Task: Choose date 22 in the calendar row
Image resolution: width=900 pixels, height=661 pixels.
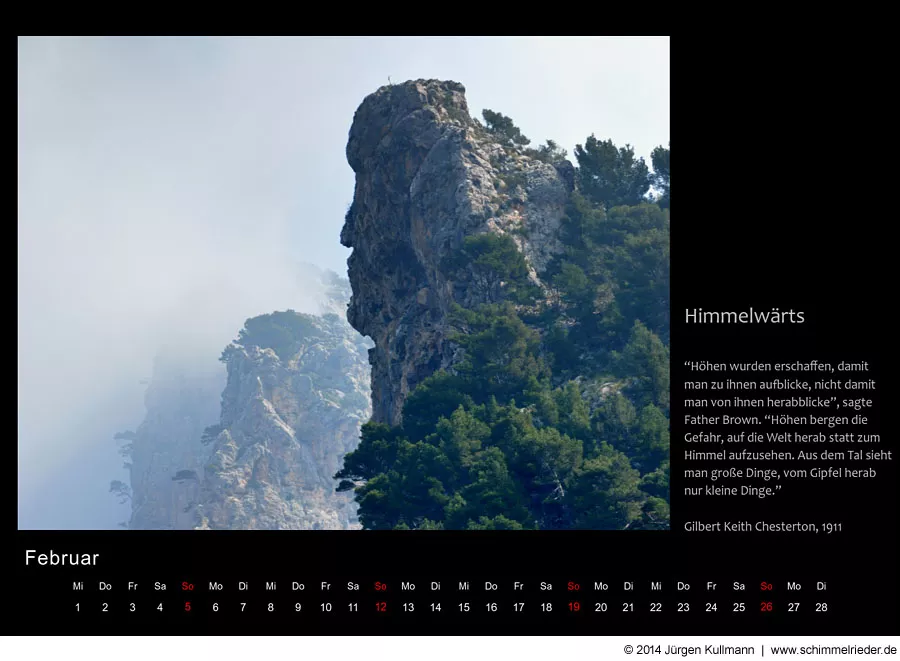Action: pos(655,607)
